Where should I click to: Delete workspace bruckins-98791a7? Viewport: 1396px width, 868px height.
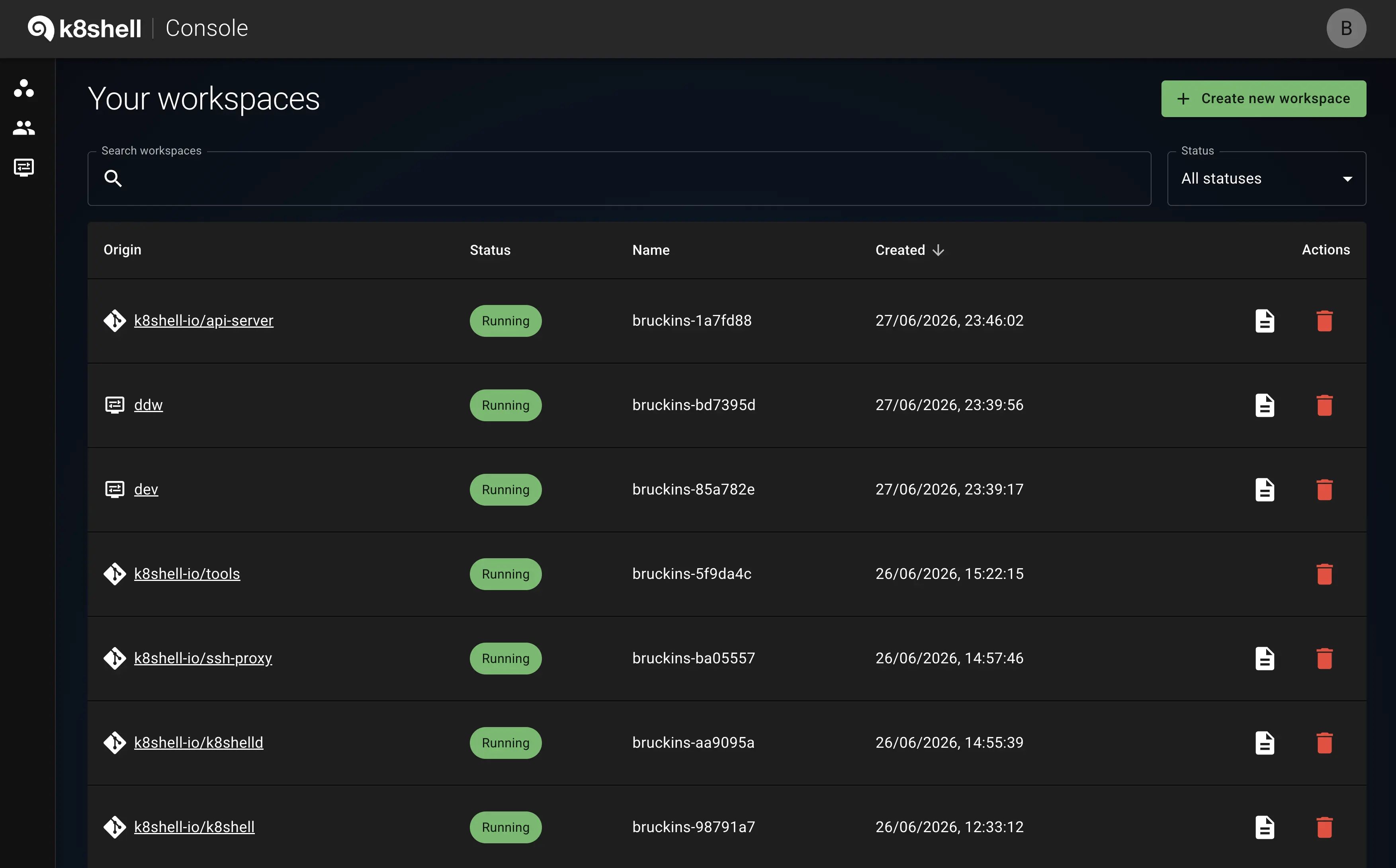(1324, 827)
